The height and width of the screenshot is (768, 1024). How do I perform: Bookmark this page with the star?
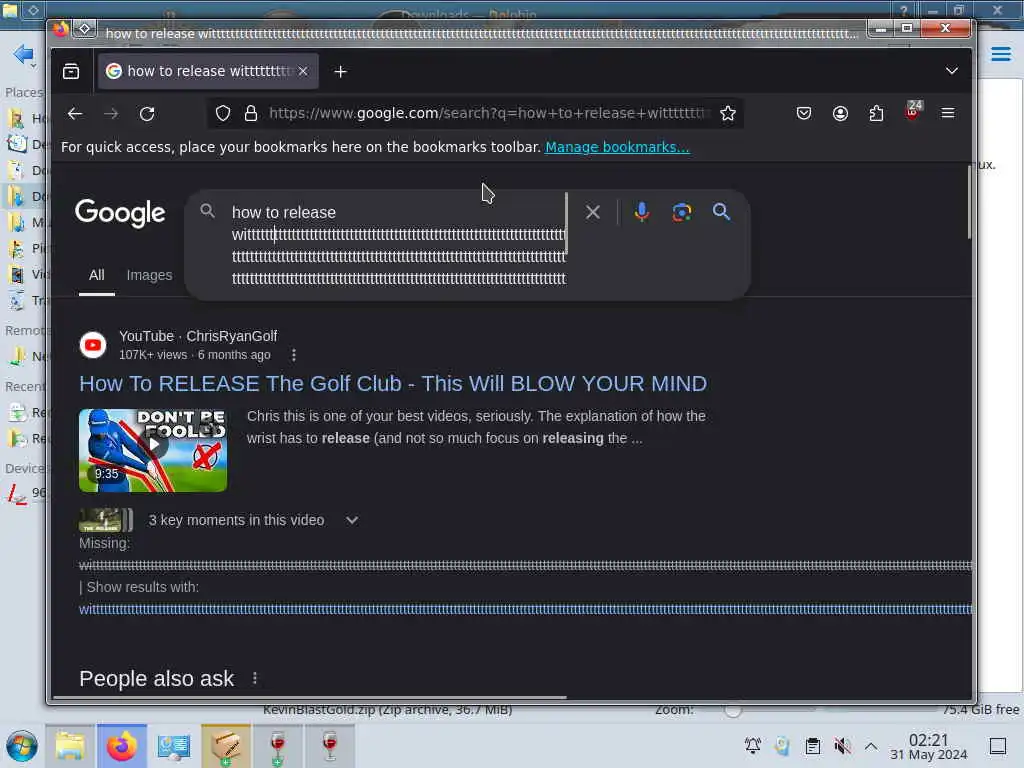pos(728,114)
